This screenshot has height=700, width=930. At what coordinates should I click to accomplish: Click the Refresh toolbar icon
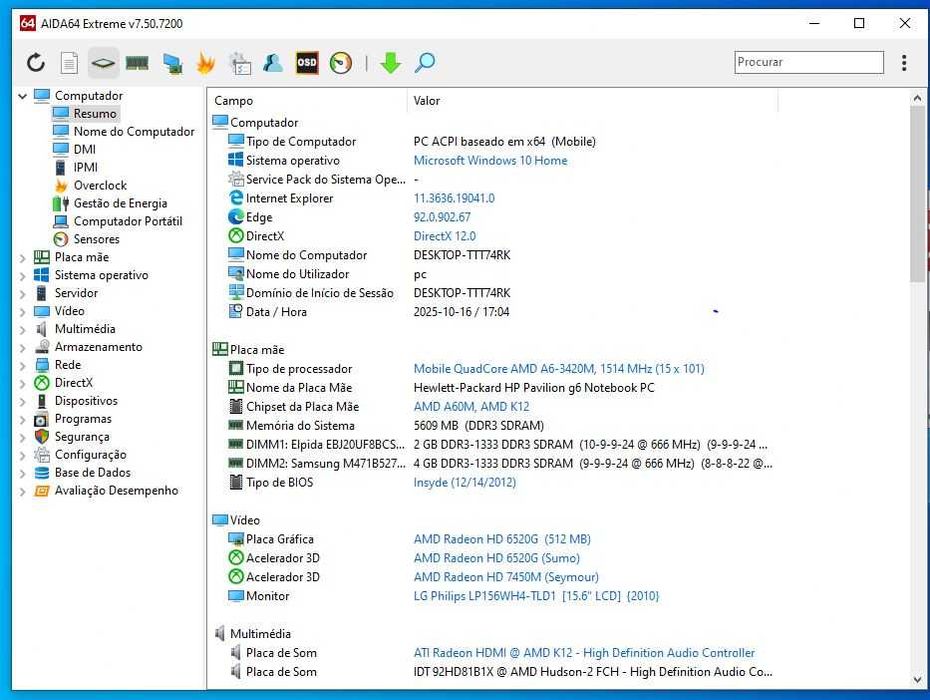tap(36, 62)
